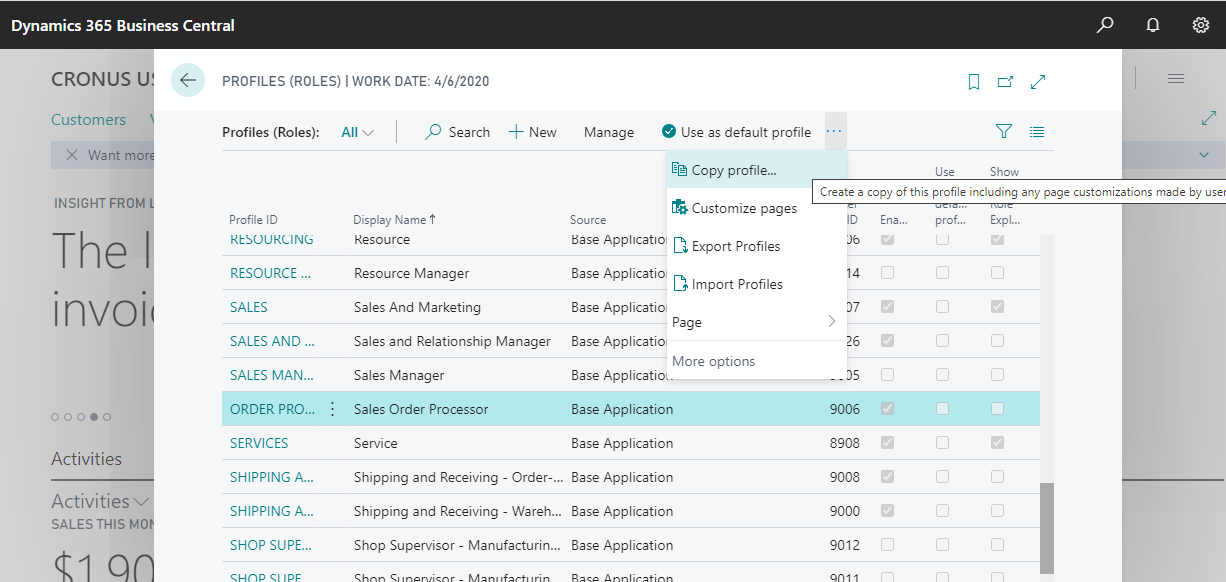The width and height of the screenshot is (1226, 582).
Task: Open the hamburger menu in Role Center background
Action: 1176,79
